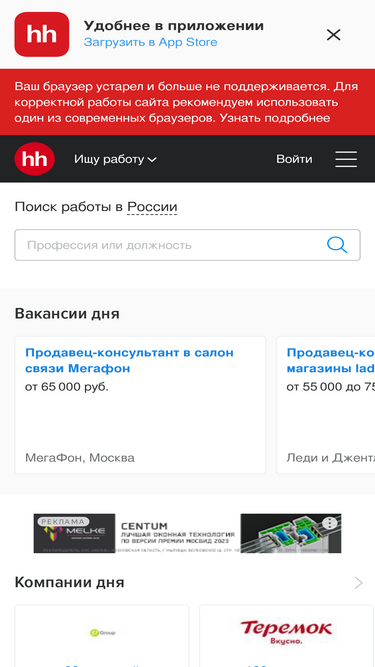This screenshot has width=375, height=667.
Task: Click the magnifier search icon
Action: click(x=337, y=245)
